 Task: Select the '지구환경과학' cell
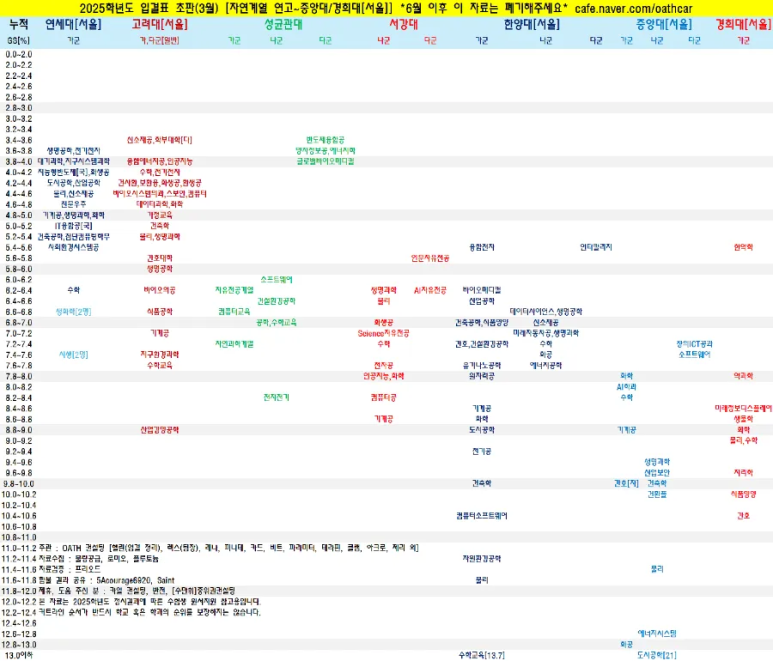point(160,354)
